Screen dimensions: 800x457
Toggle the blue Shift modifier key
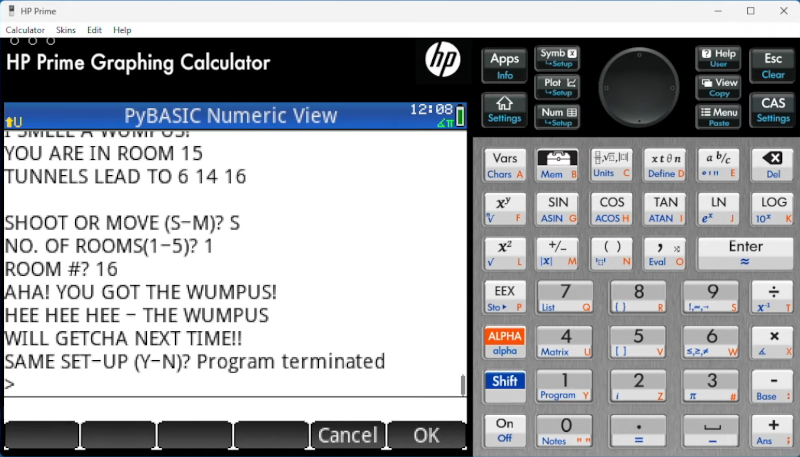pyautogui.click(x=504, y=386)
